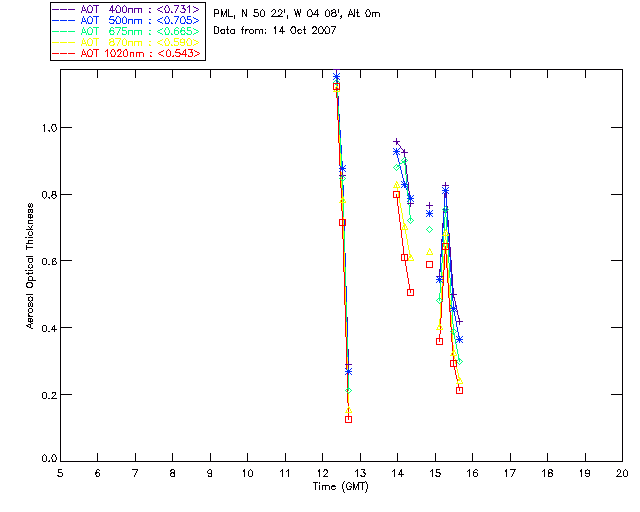Click the red dashed line sample in legend
640x512 pixels.
click(x=64, y=54)
